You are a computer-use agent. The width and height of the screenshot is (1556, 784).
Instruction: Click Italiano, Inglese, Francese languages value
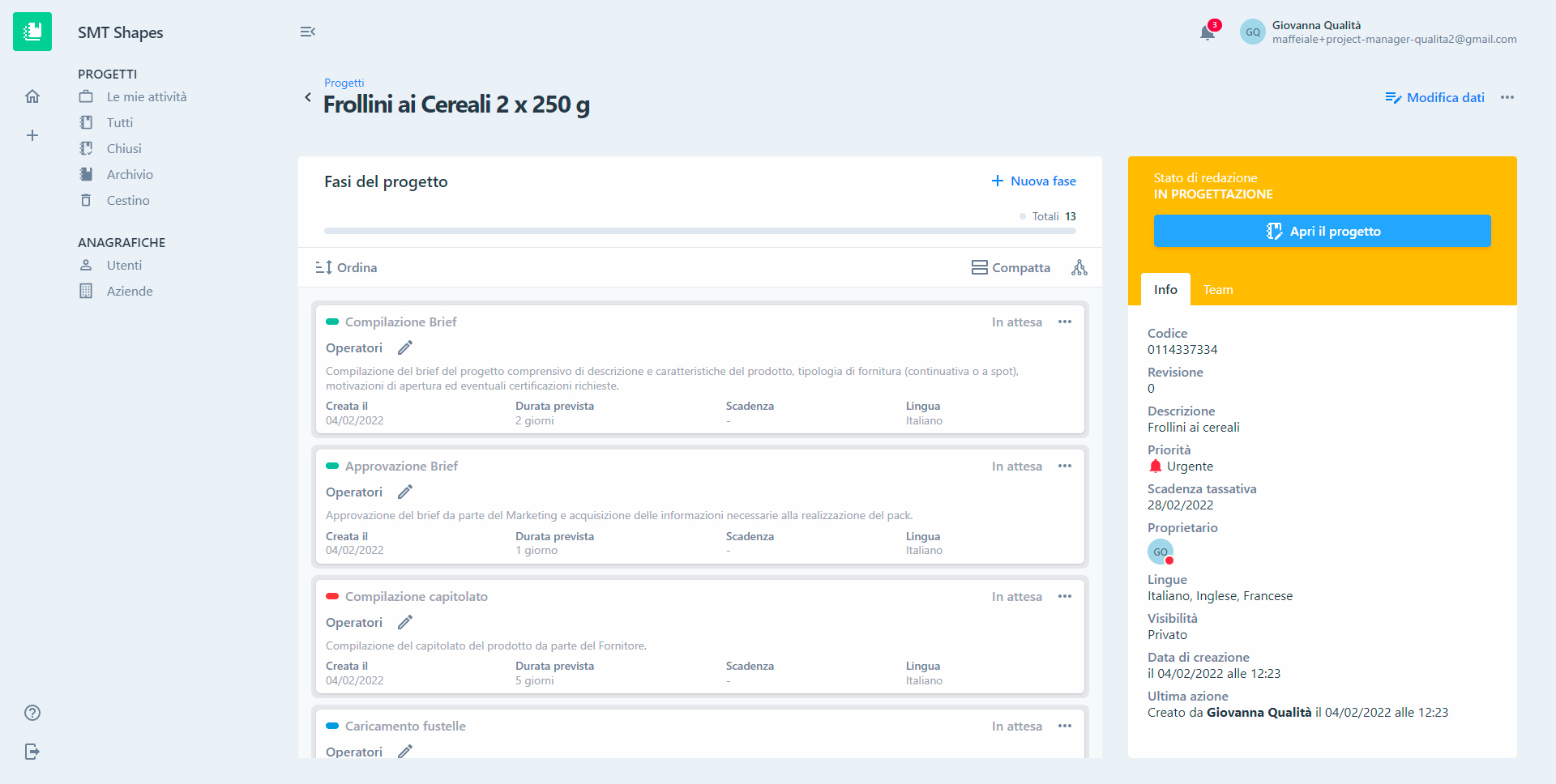pyautogui.click(x=1220, y=595)
